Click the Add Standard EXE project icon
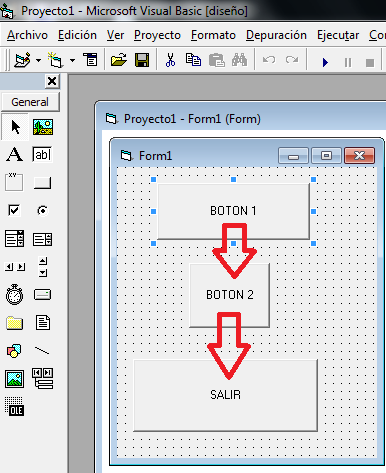Screen dimensions: 386x473 click(x=23, y=60)
